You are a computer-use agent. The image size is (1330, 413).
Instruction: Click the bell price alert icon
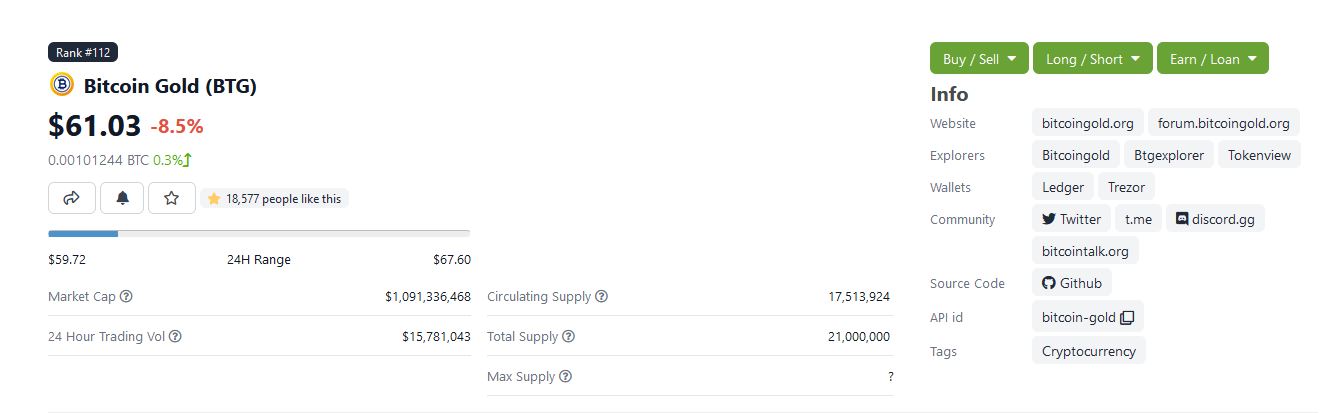pyautogui.click(x=122, y=198)
